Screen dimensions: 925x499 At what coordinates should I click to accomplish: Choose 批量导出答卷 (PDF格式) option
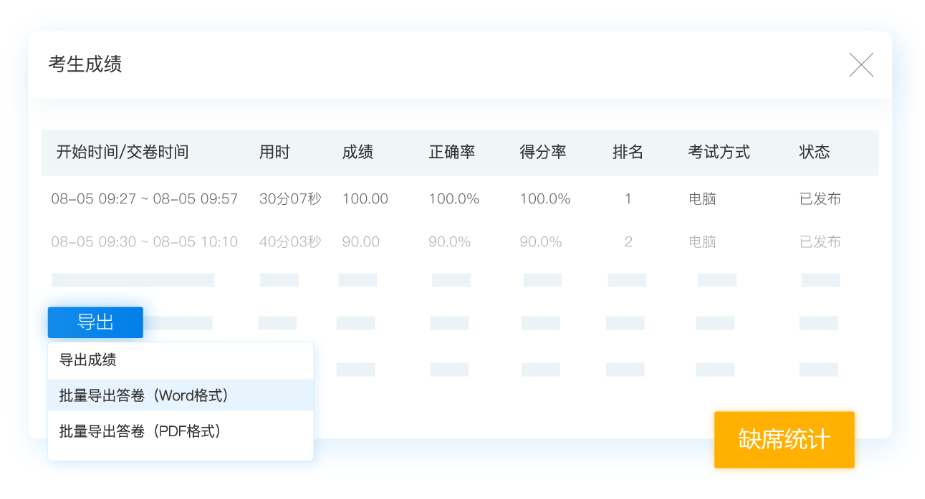pos(140,431)
